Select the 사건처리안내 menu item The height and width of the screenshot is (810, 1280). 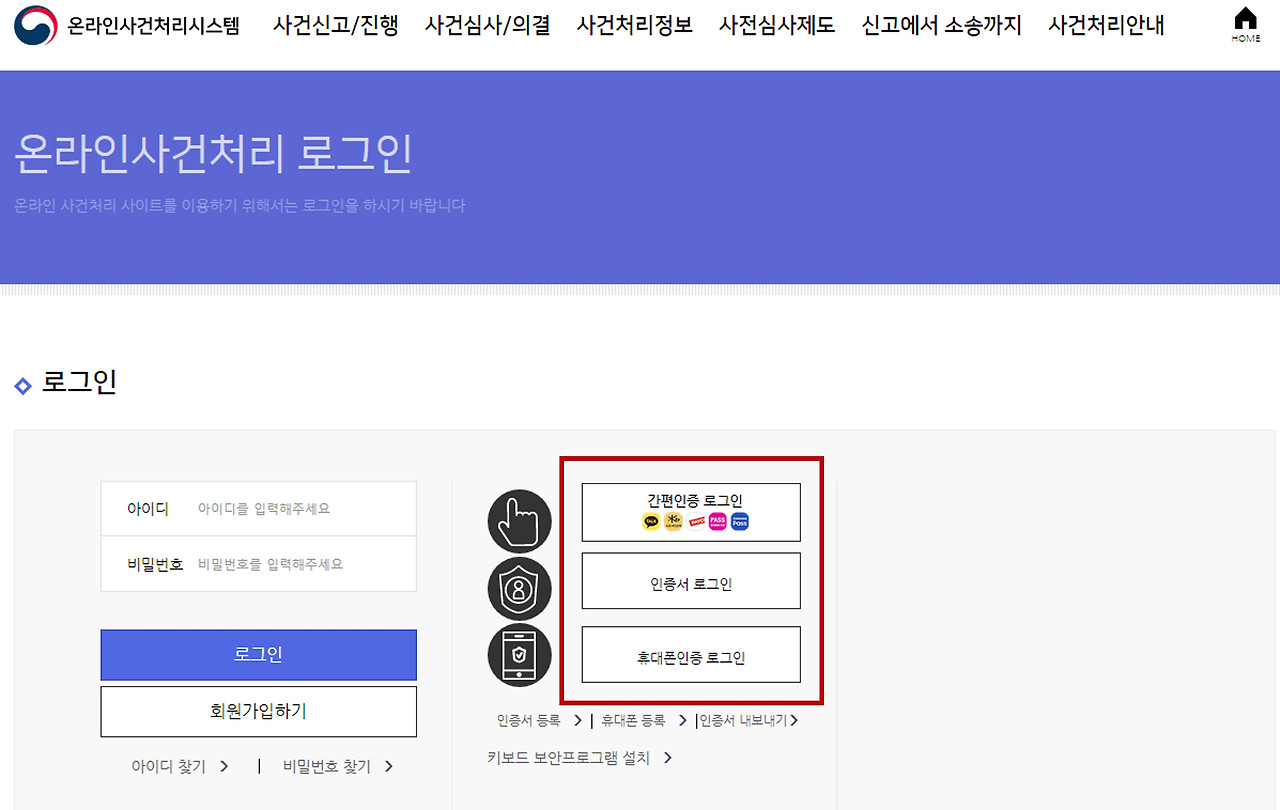(x=1105, y=26)
